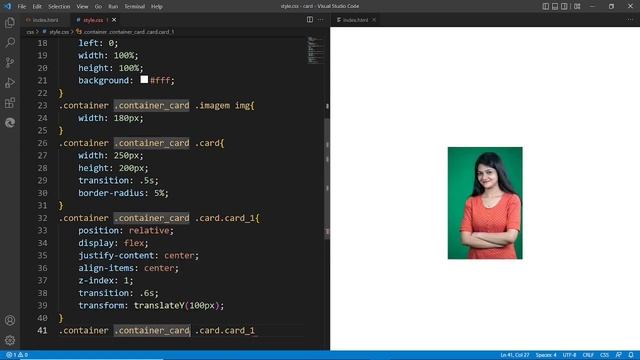Open the File menu
Viewport: 640px width, 360px height.
22,7
